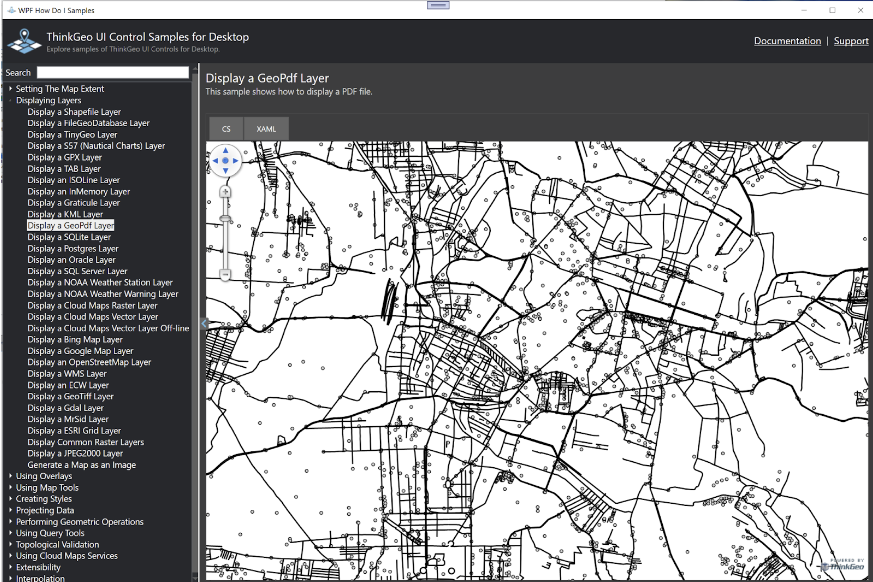Select Display a Shapefile Layer sample

74,112
